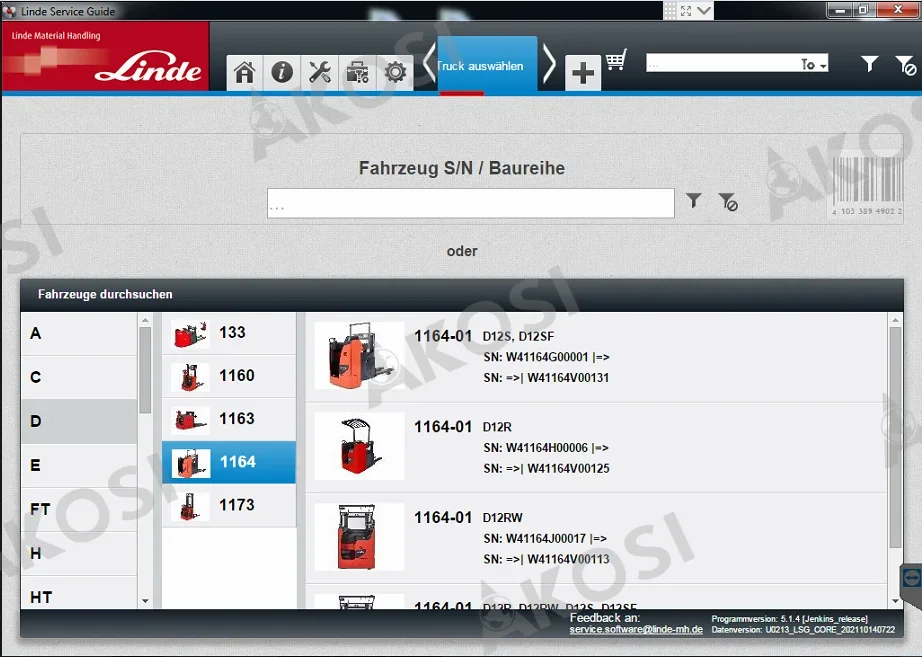Image resolution: width=922 pixels, height=657 pixels.
Task: Select series 133 in the series list
Action: click(x=229, y=333)
